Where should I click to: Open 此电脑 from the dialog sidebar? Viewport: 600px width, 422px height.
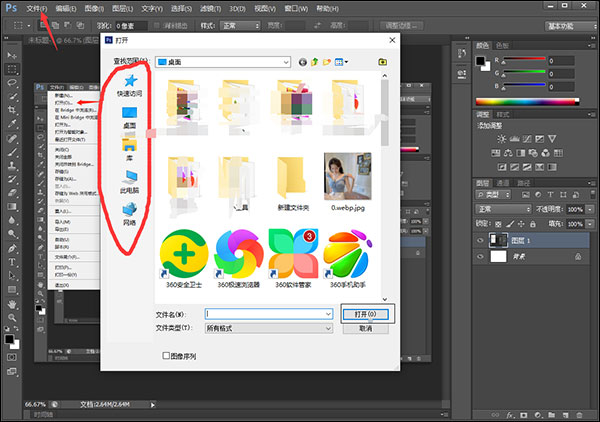point(129,177)
